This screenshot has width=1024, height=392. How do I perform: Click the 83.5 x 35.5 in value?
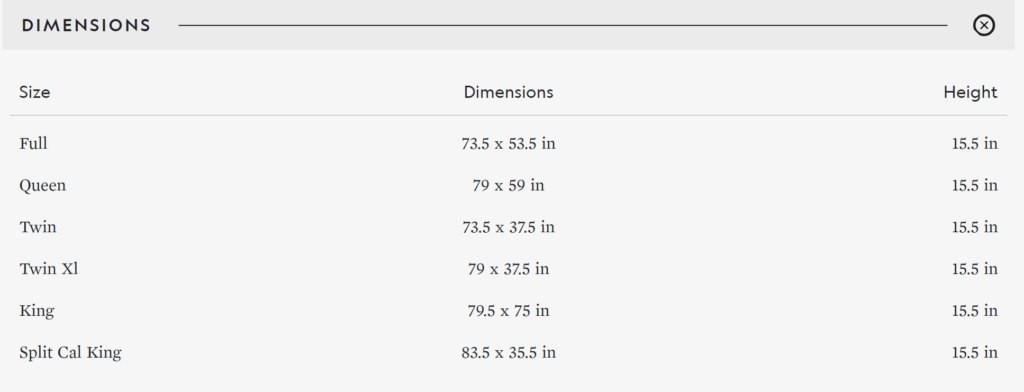[508, 352]
